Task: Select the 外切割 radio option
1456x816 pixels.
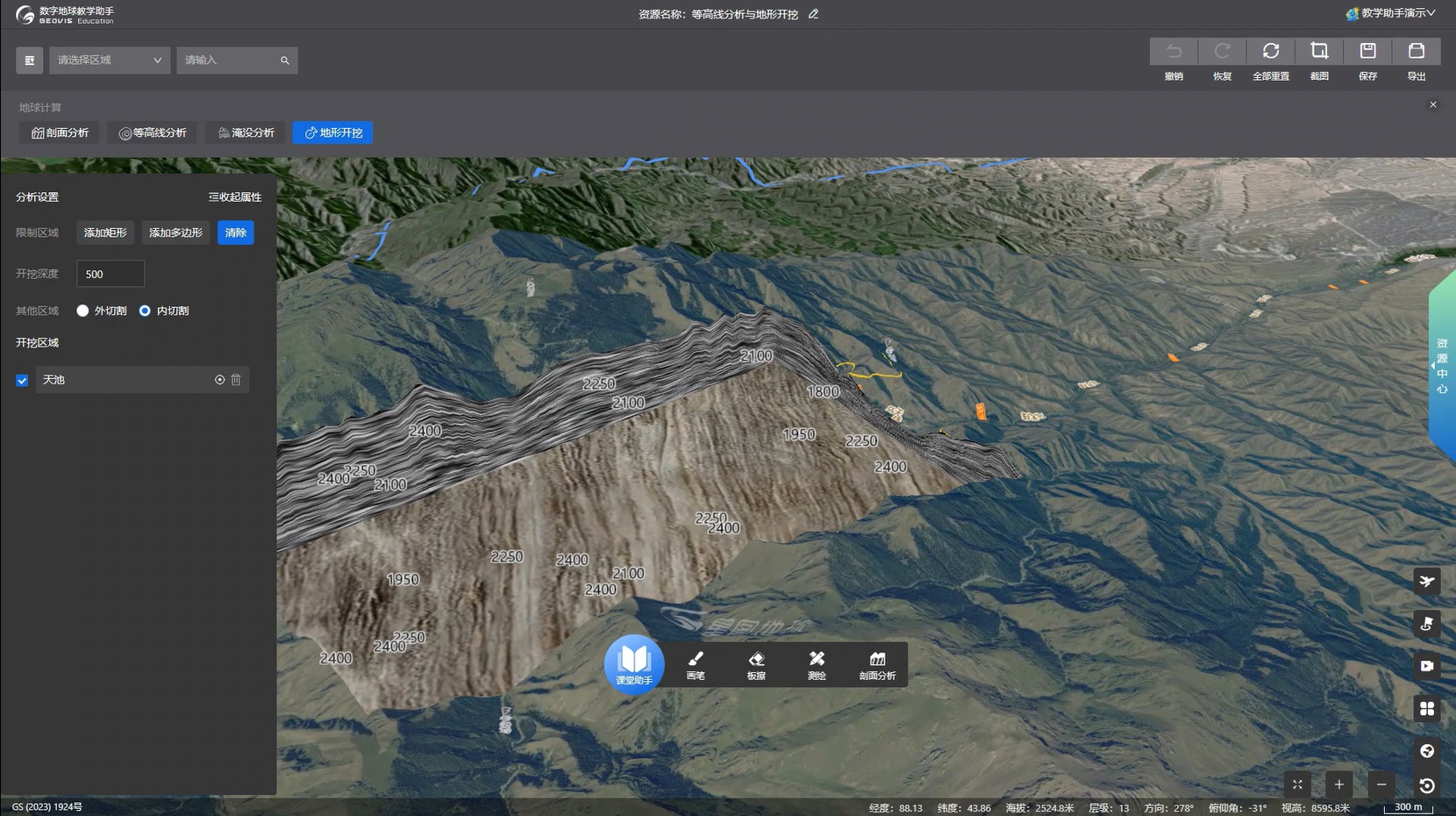Action: tap(82, 311)
